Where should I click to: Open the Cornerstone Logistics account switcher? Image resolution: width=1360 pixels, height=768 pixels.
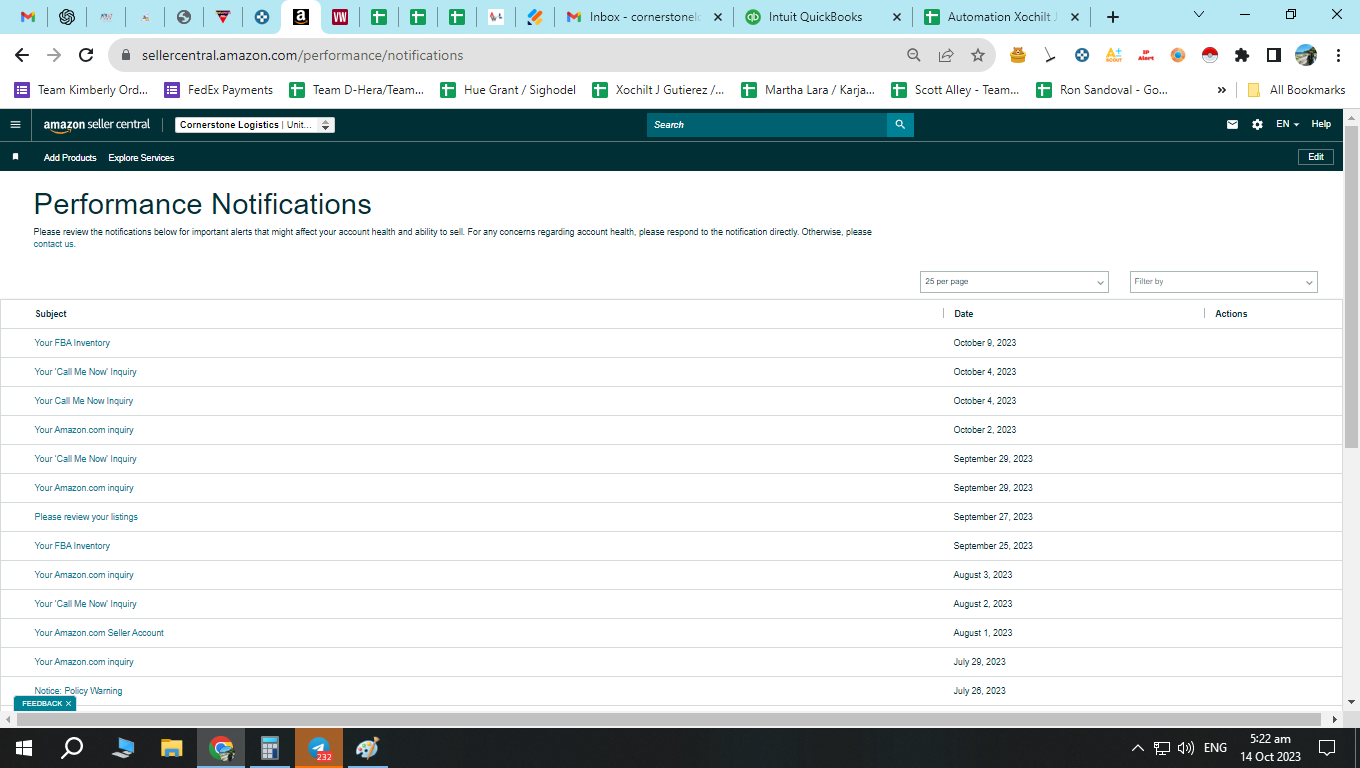click(x=255, y=125)
